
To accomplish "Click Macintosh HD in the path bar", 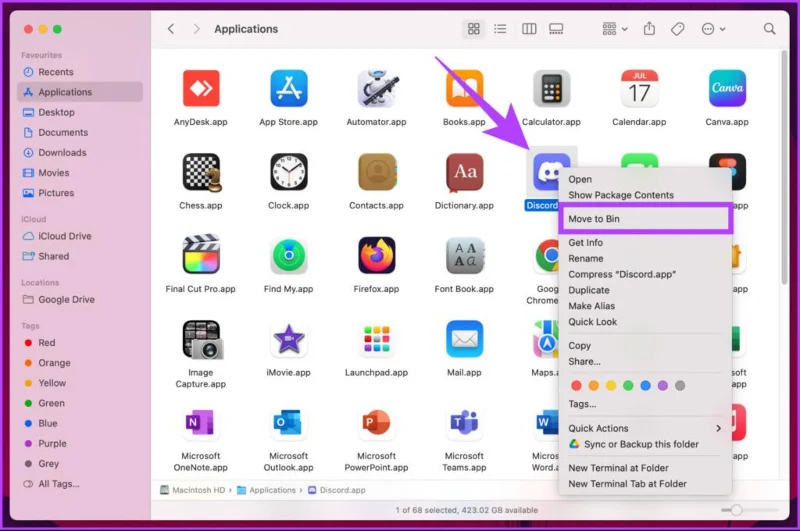I will [193, 490].
